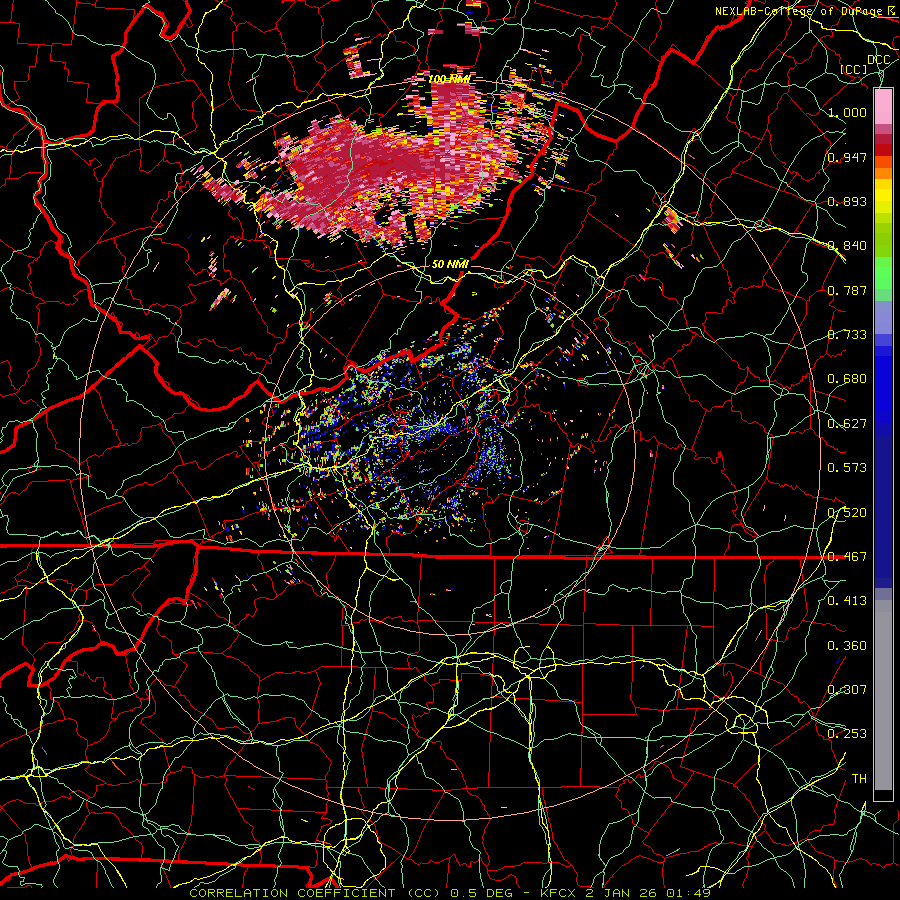Click the 1.000 legend value
The image size is (900, 900).
tap(847, 112)
